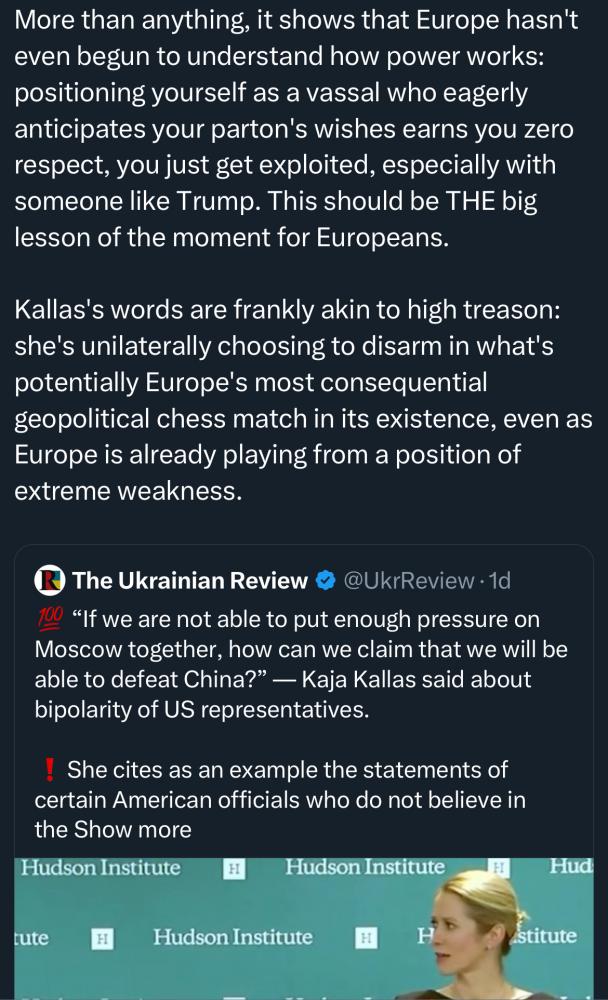
Task: Open the 1d timestamp of quoted post
Action: point(500,581)
